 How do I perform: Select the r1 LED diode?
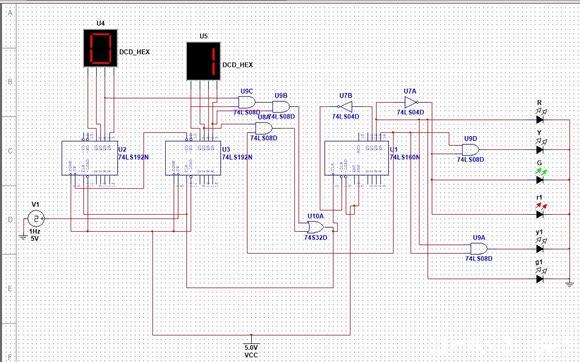pos(540,214)
